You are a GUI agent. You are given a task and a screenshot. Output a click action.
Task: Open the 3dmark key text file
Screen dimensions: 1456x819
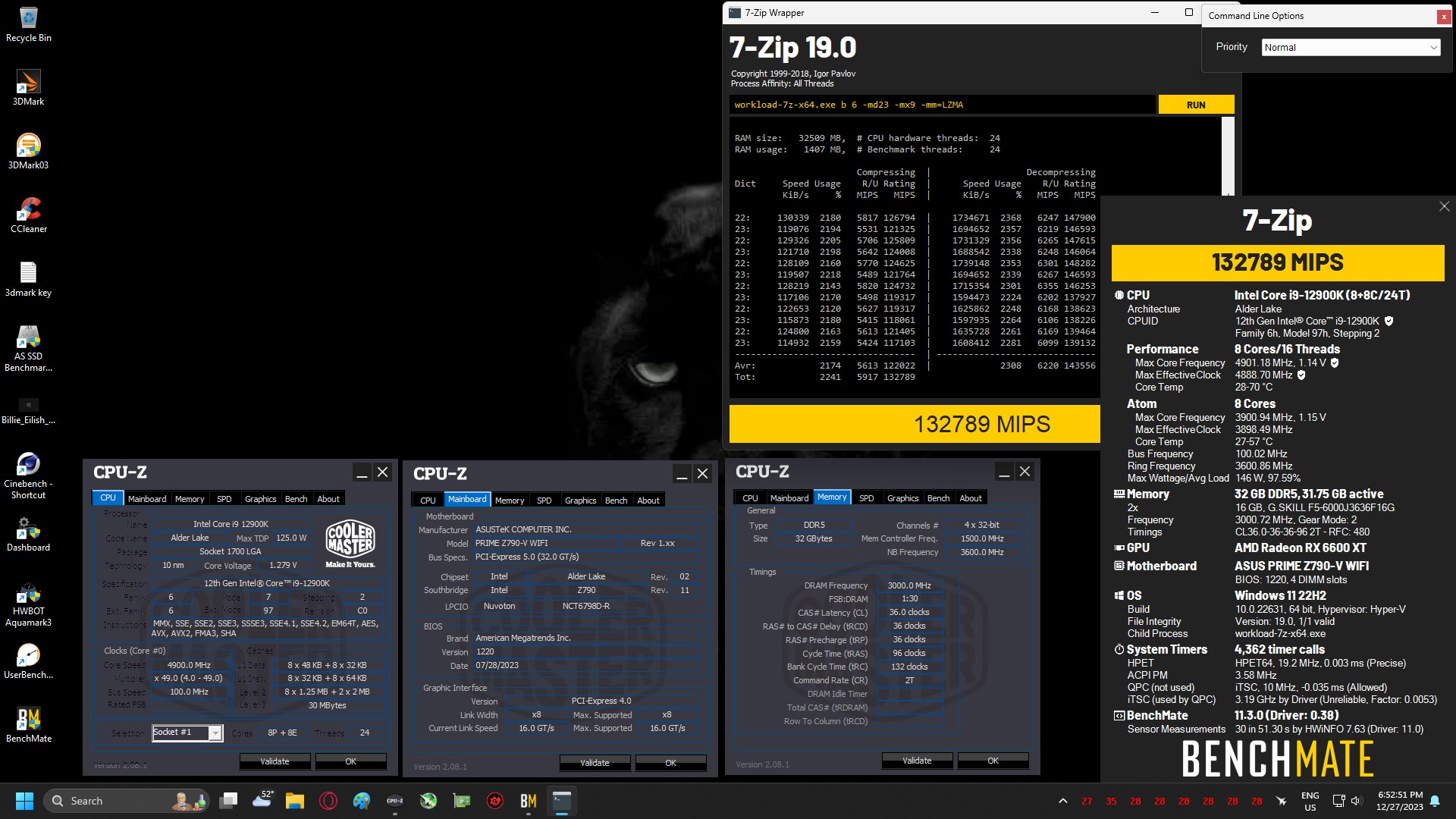pos(28,279)
